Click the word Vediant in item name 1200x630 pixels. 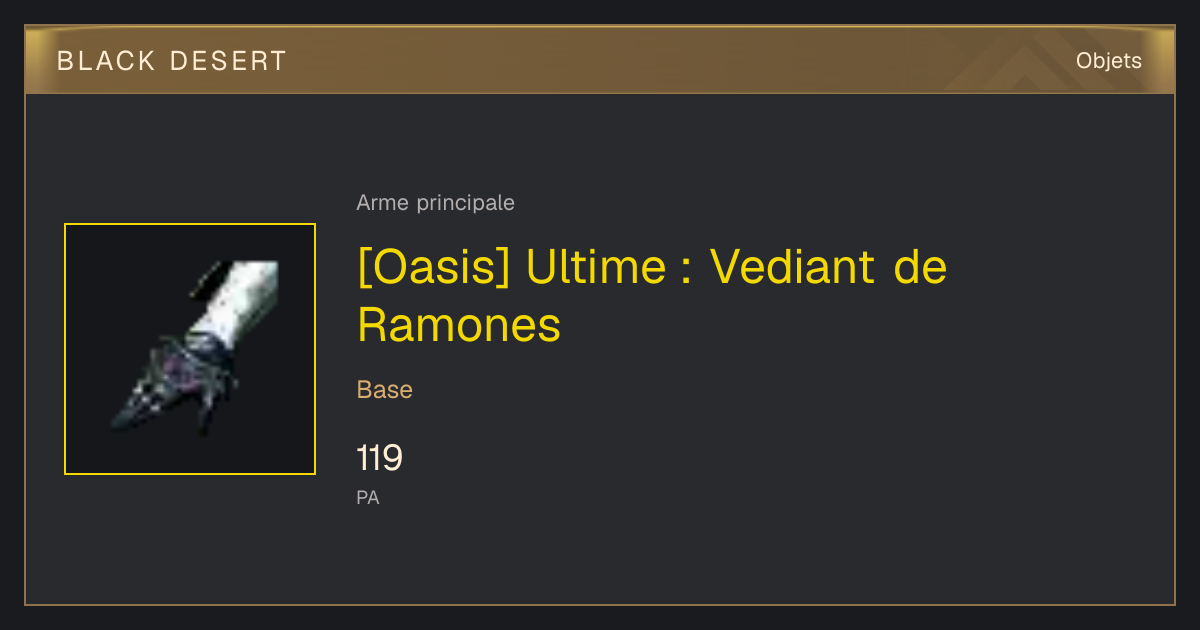tap(793, 267)
